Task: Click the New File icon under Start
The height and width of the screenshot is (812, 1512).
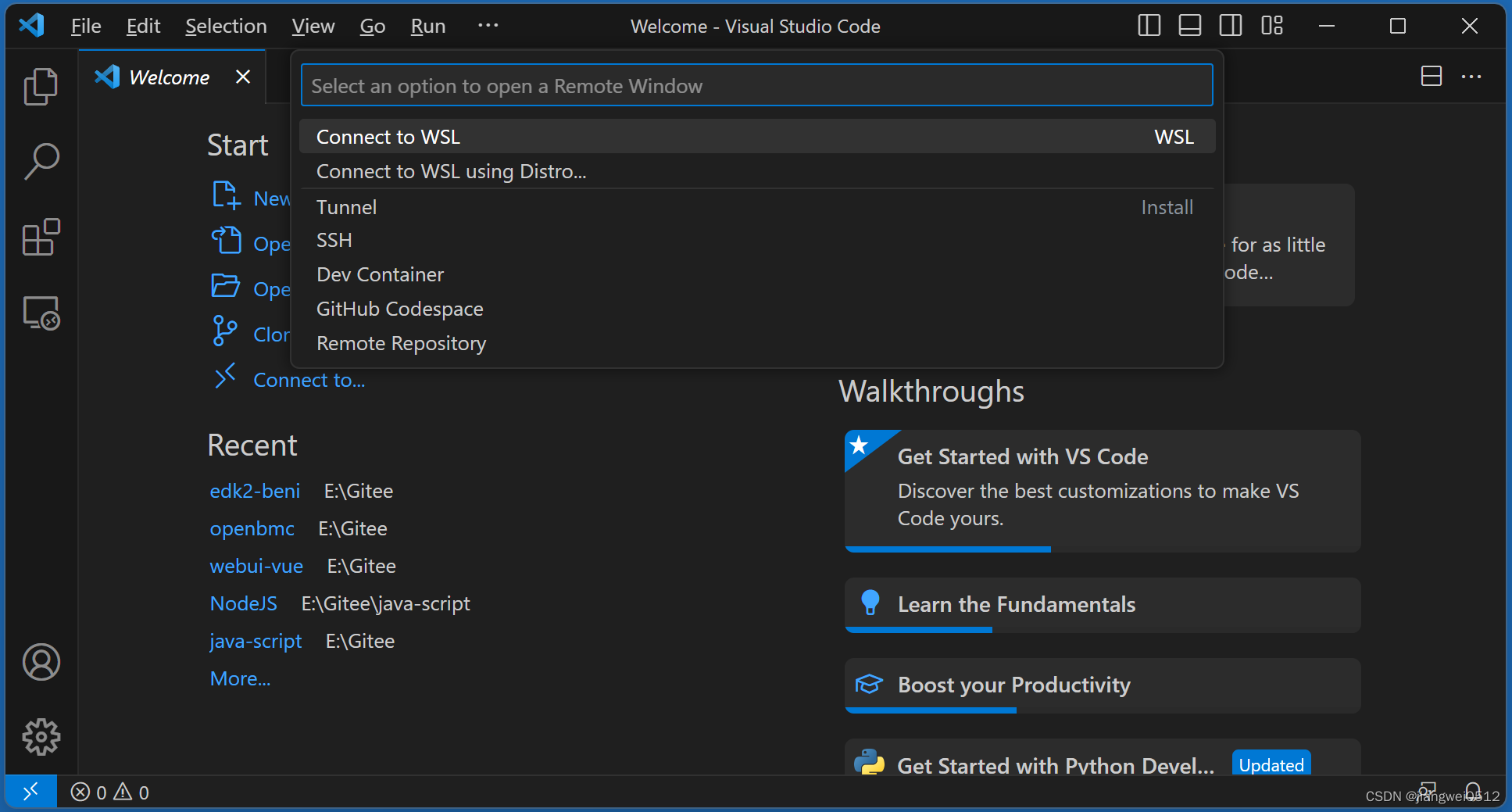Action: coord(226,195)
